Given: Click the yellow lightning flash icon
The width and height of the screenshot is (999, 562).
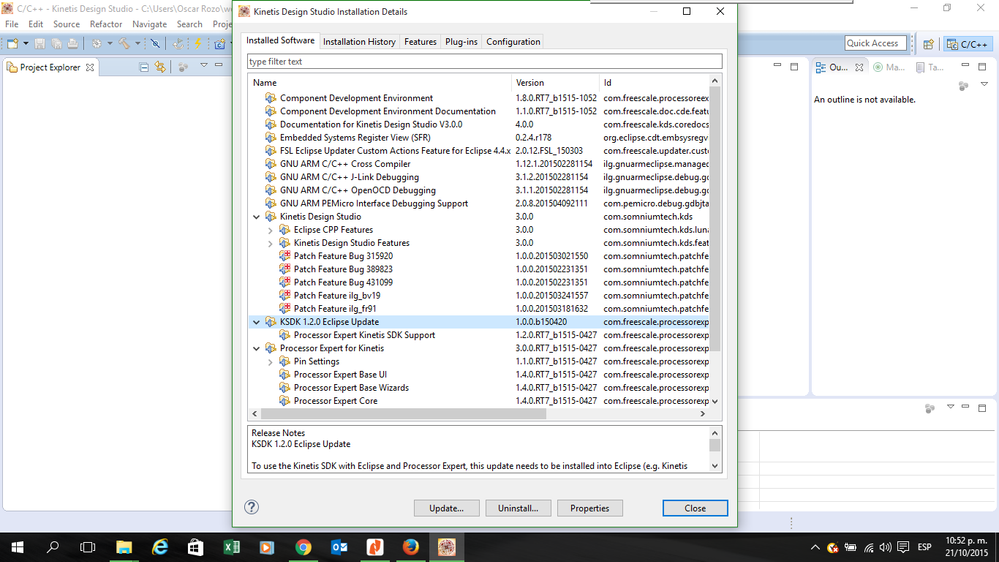Looking at the screenshot, I should coord(198,43).
